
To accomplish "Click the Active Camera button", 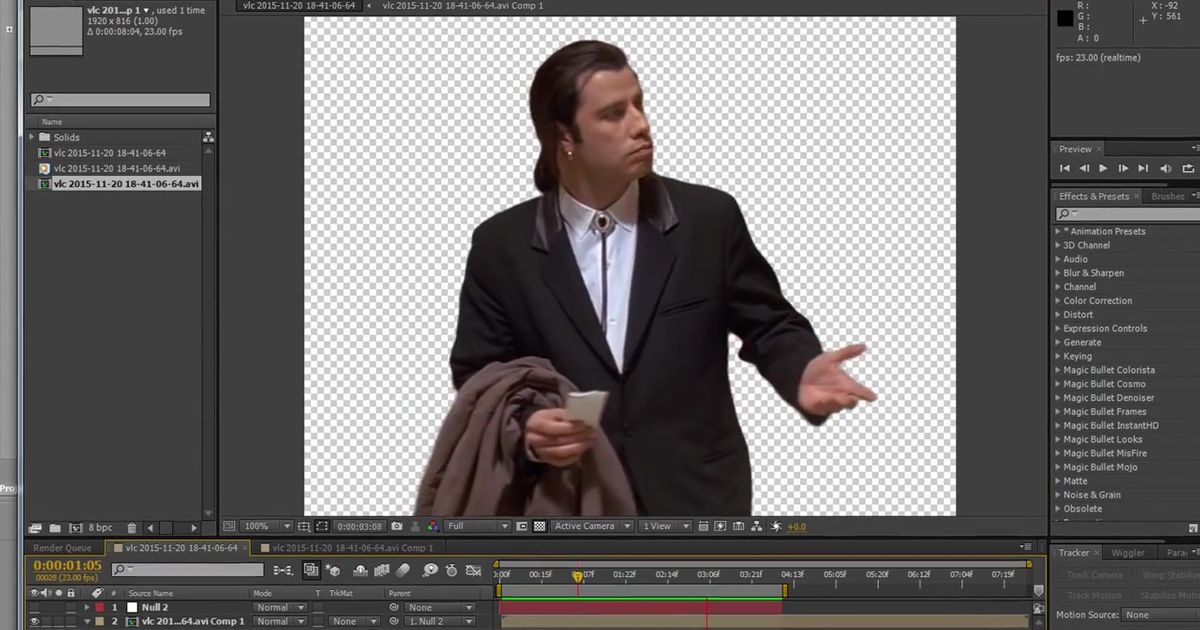I will [x=589, y=526].
